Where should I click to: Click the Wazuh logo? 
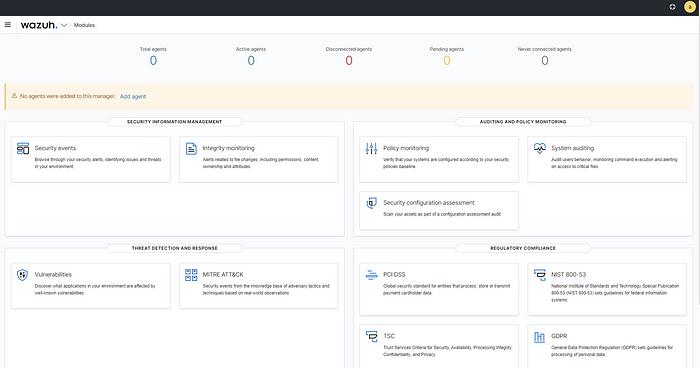pos(39,25)
